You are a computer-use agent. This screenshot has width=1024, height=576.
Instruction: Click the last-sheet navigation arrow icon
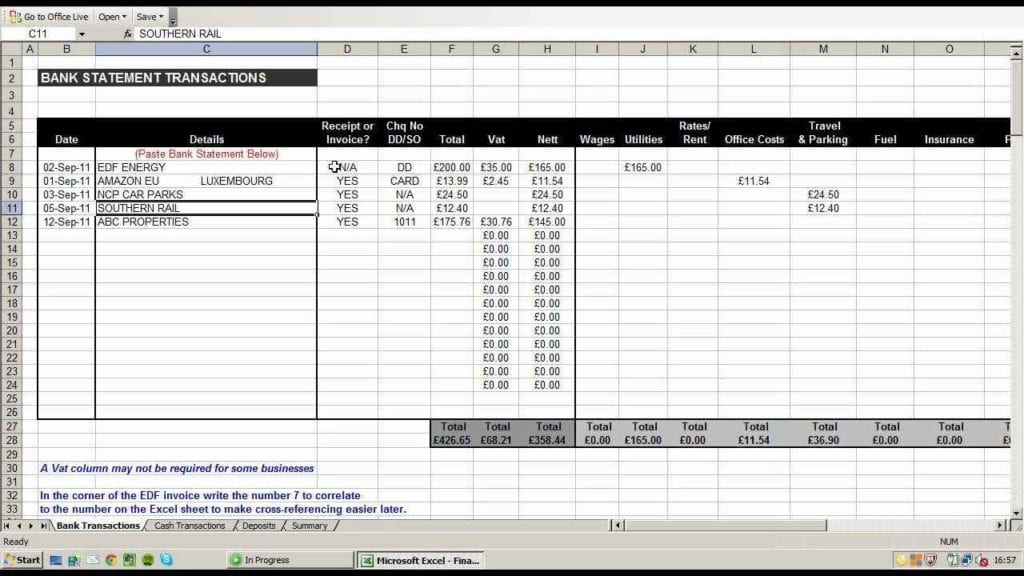(x=44, y=525)
